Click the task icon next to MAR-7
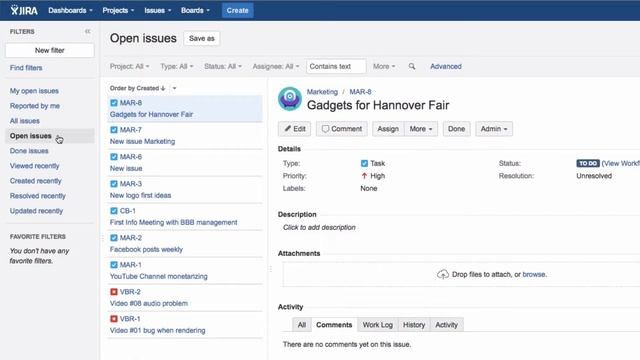Image resolution: width=640 pixels, height=360 pixels. click(x=114, y=130)
